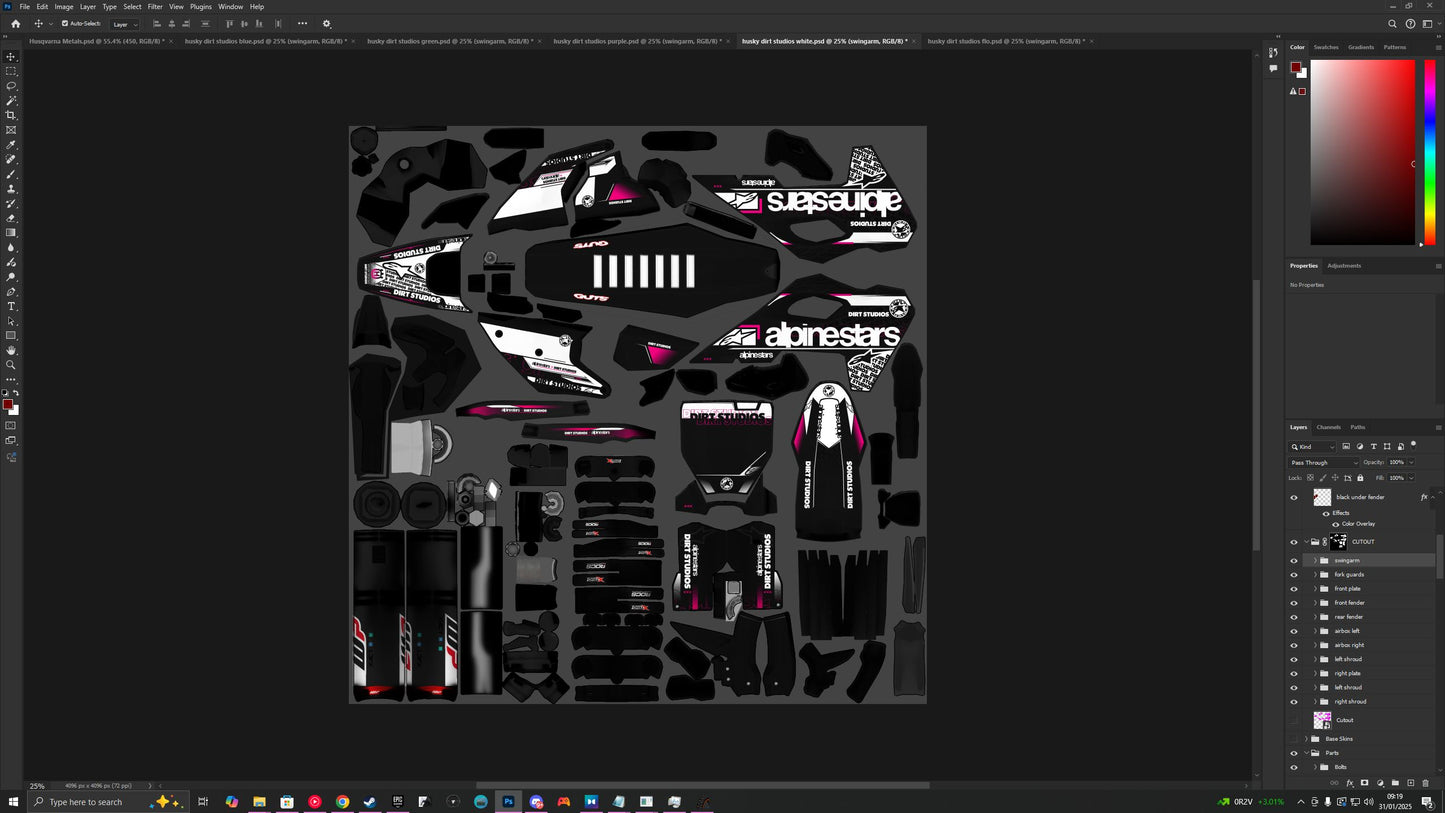
Task: Click Create new layer icon
Action: [x=1410, y=783]
